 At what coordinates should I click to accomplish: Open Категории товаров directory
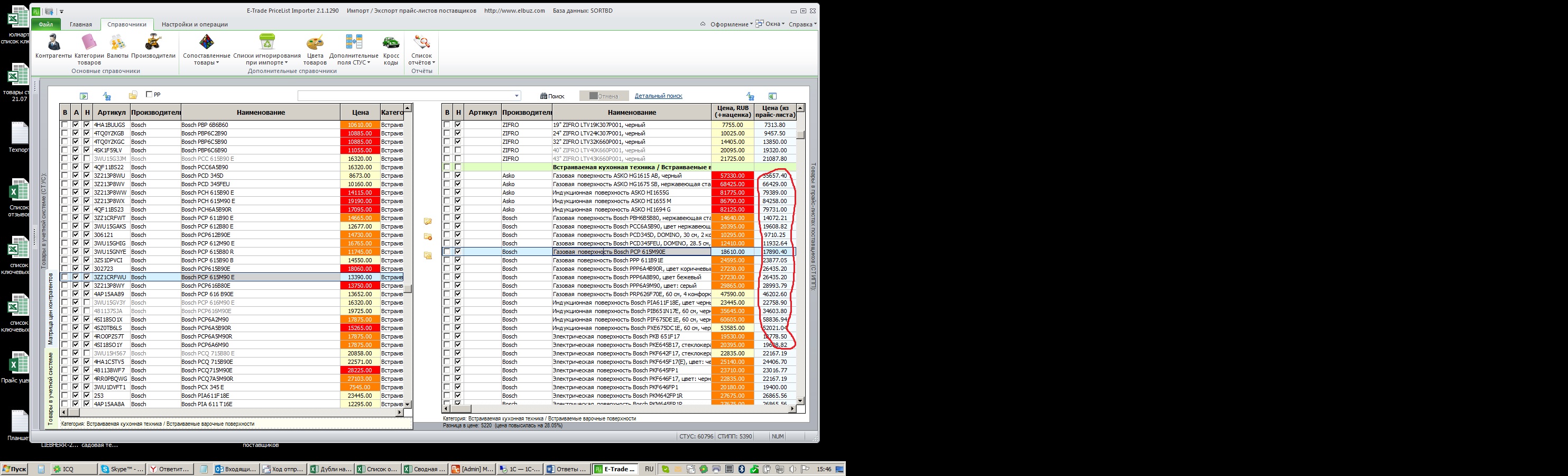click(x=89, y=50)
